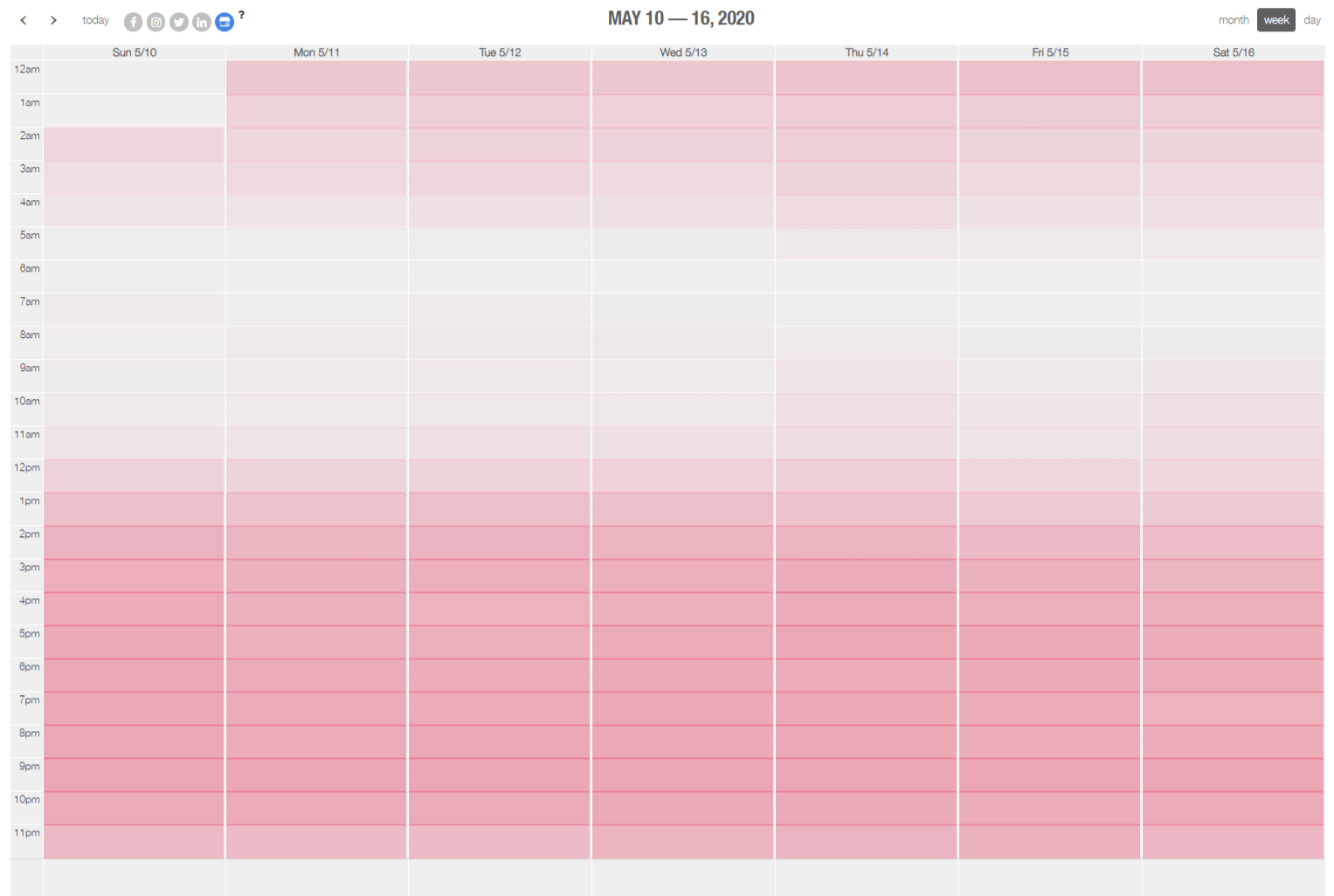Toggle the blue storefront business icon
Image resolution: width=1334 pixels, height=896 pixels.
225,22
